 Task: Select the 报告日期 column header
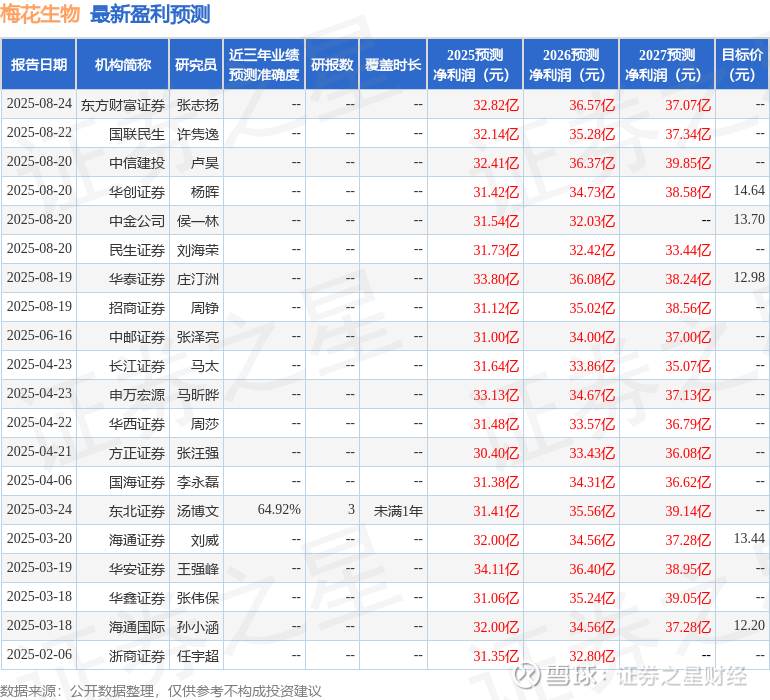[x=39, y=64]
